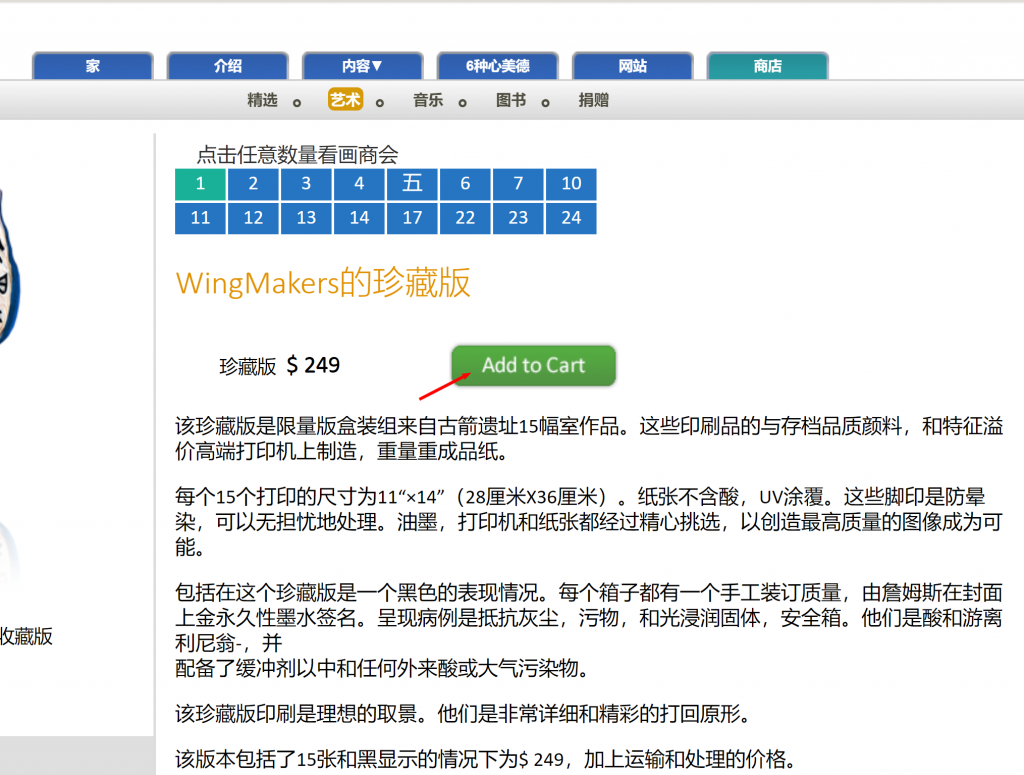The width and height of the screenshot is (1024, 775).
Task: View chamber painting number 1
Action: click(200, 183)
